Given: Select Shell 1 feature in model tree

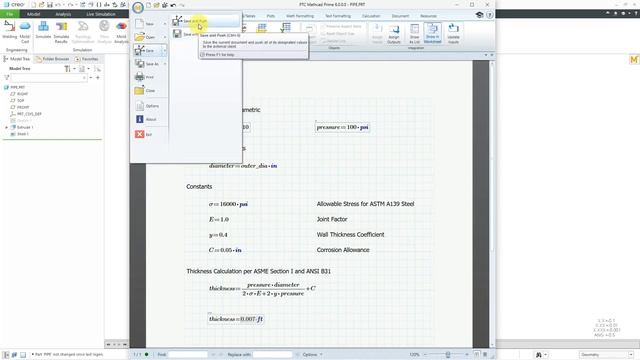Looking at the screenshot, I should pos(20,134).
